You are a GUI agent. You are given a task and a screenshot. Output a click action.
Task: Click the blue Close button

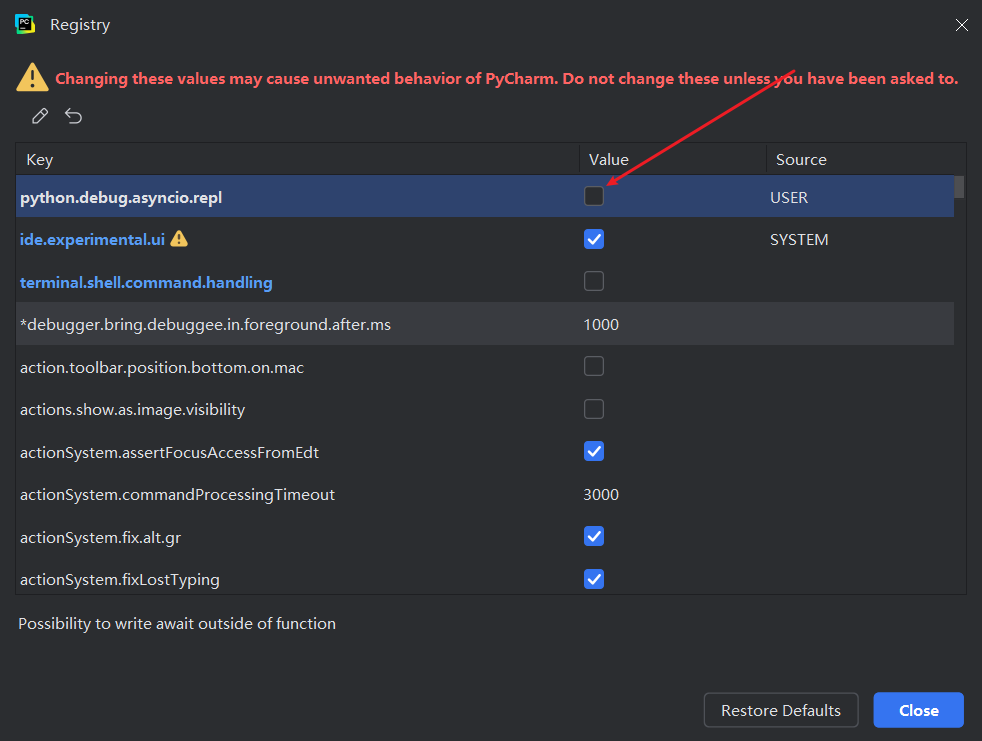(x=918, y=710)
